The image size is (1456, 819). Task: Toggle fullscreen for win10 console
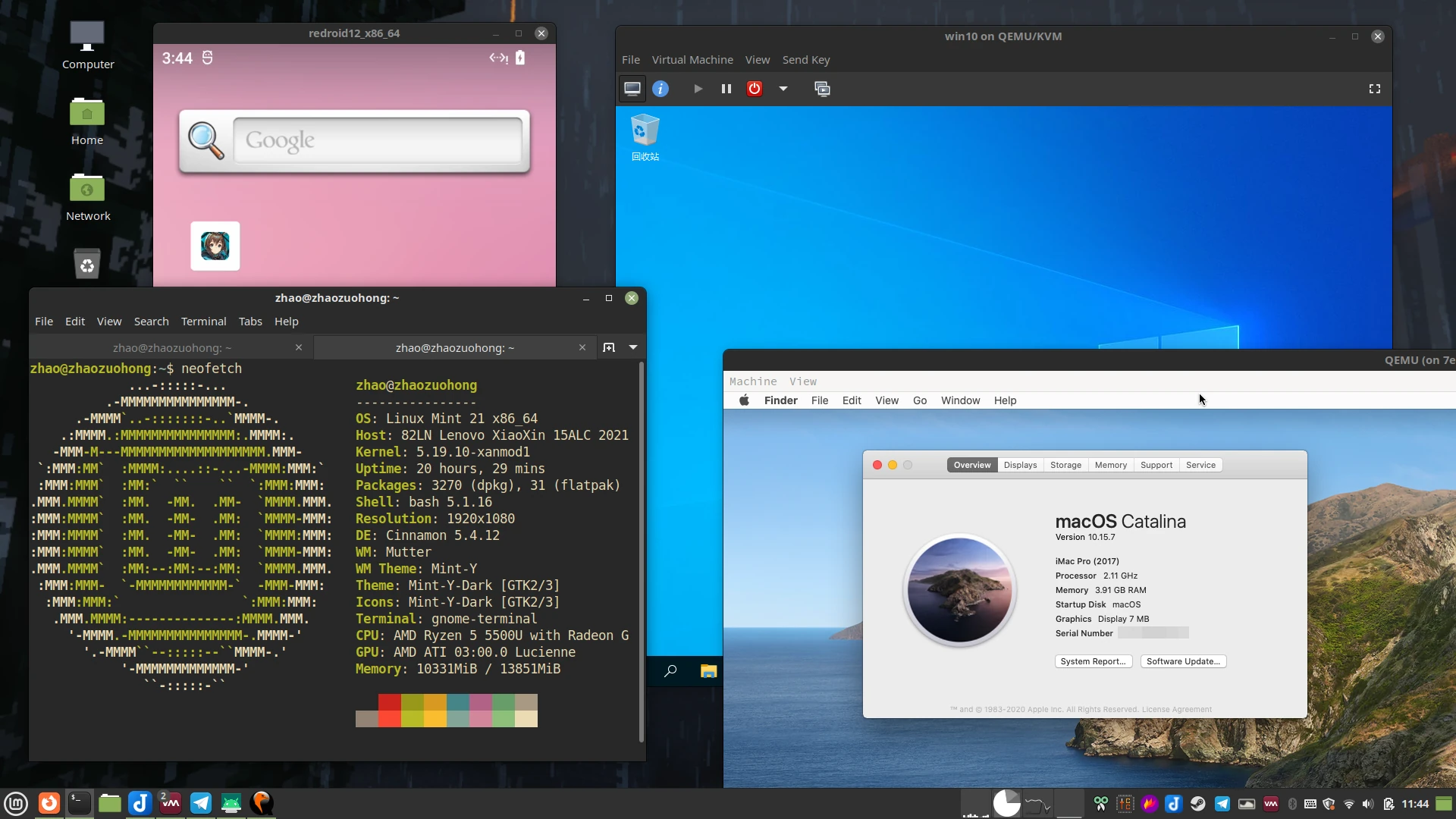[1375, 89]
